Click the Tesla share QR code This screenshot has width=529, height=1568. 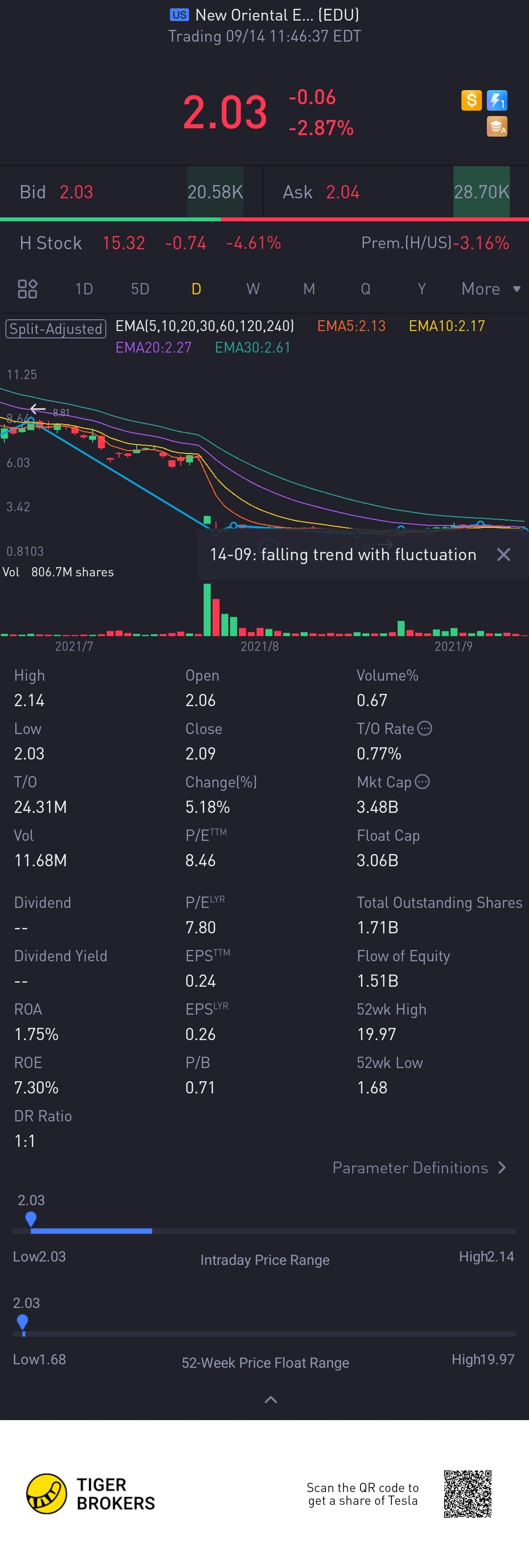pyautogui.click(x=467, y=1494)
